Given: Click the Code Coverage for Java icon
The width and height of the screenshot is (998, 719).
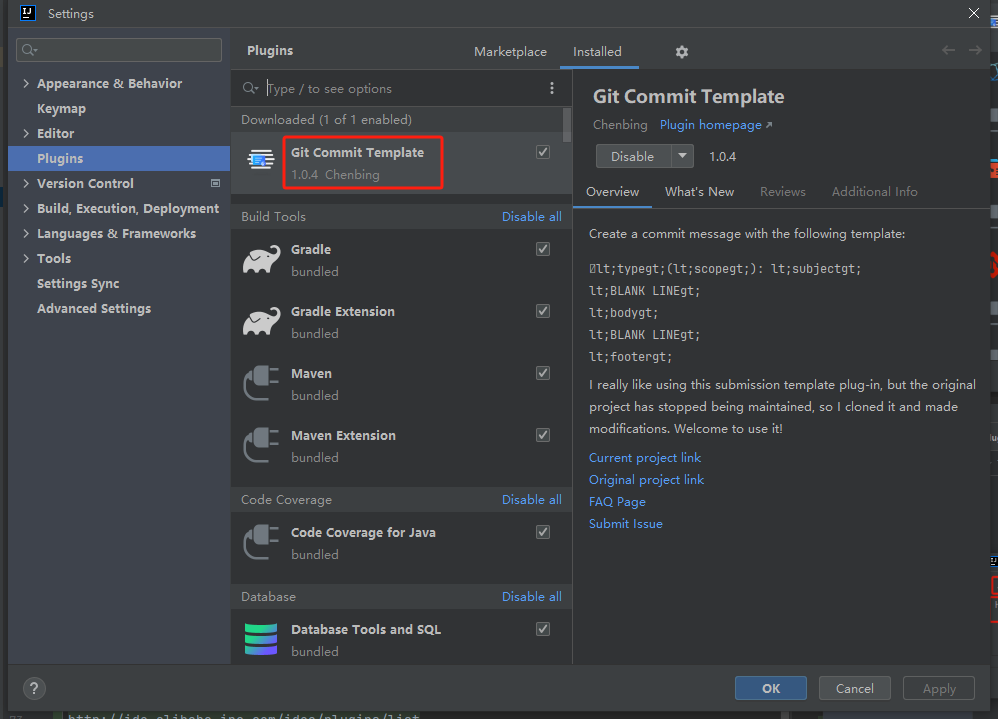Looking at the screenshot, I should click(261, 543).
